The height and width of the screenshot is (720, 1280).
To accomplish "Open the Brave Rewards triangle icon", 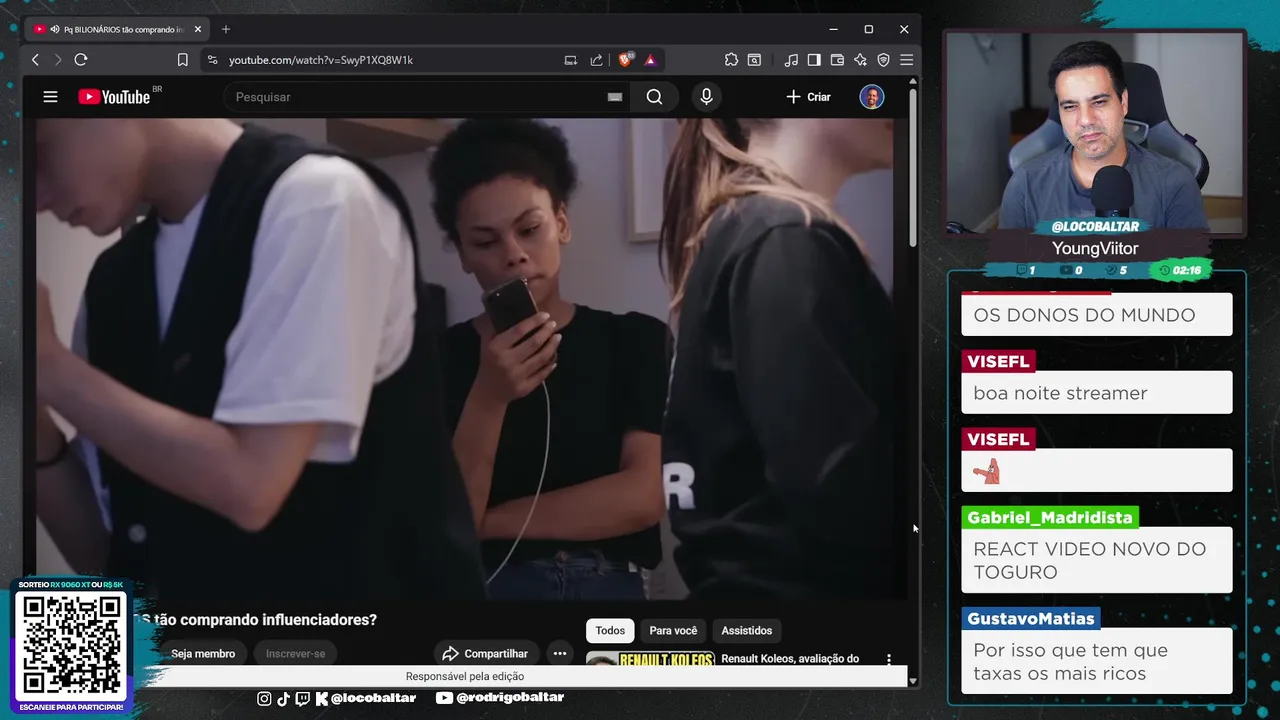I will (650, 60).
